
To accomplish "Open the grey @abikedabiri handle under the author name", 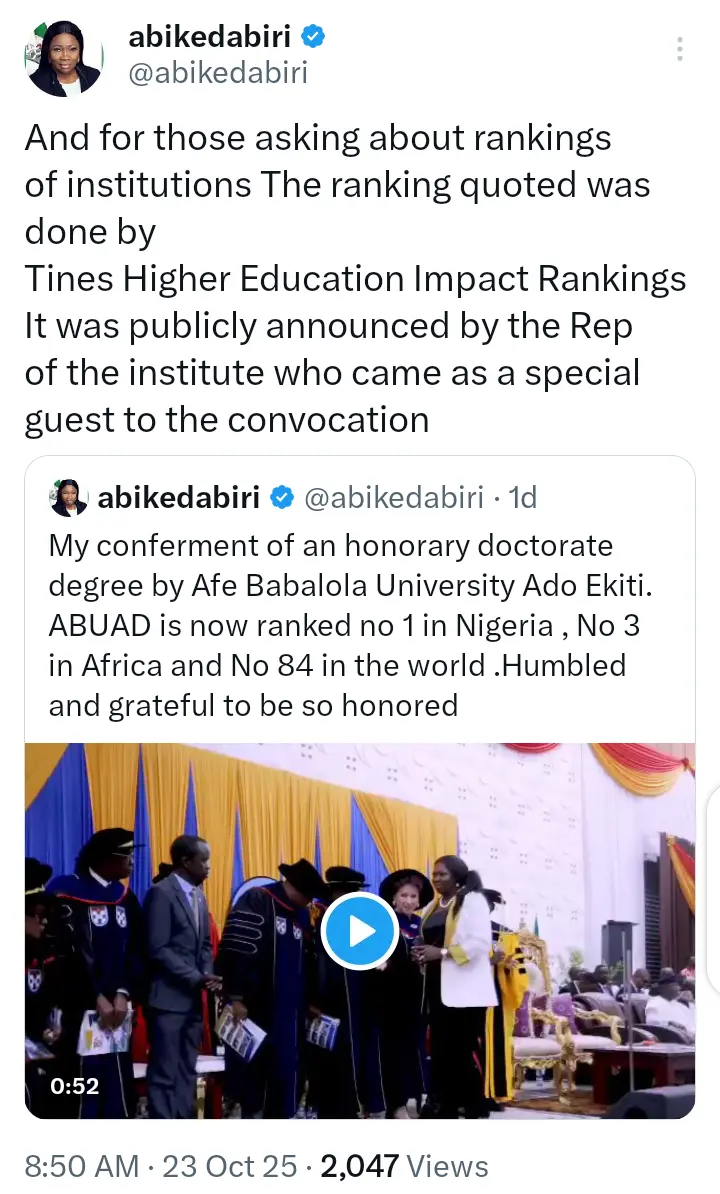I will click(x=218, y=72).
